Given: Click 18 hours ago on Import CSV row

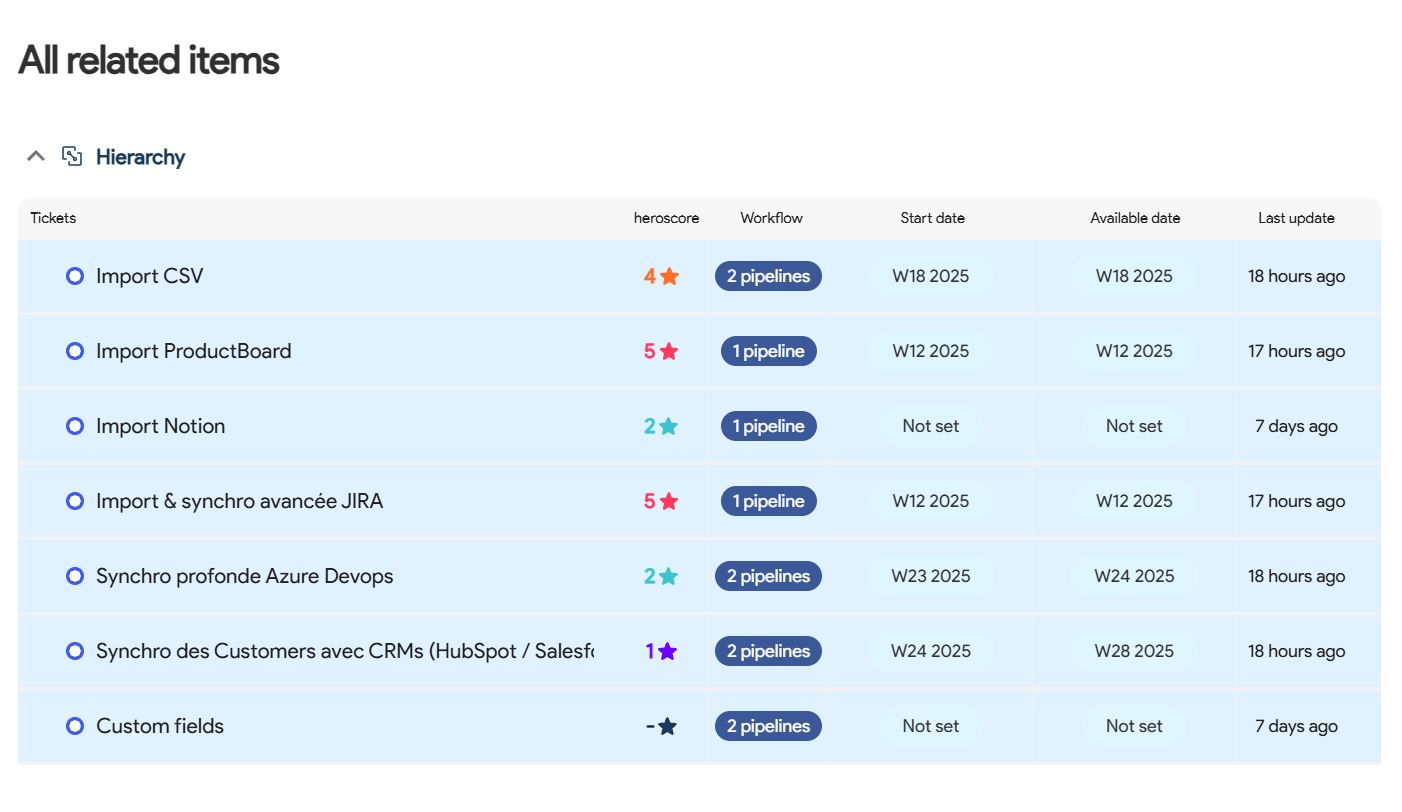Looking at the screenshot, I should tap(1296, 276).
